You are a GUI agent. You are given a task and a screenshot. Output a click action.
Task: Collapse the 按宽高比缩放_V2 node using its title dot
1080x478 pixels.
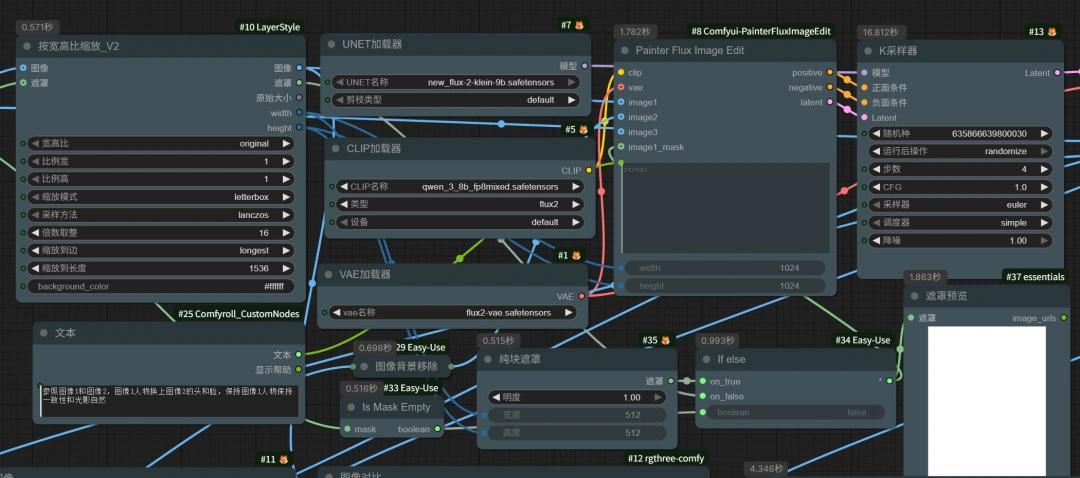point(25,47)
